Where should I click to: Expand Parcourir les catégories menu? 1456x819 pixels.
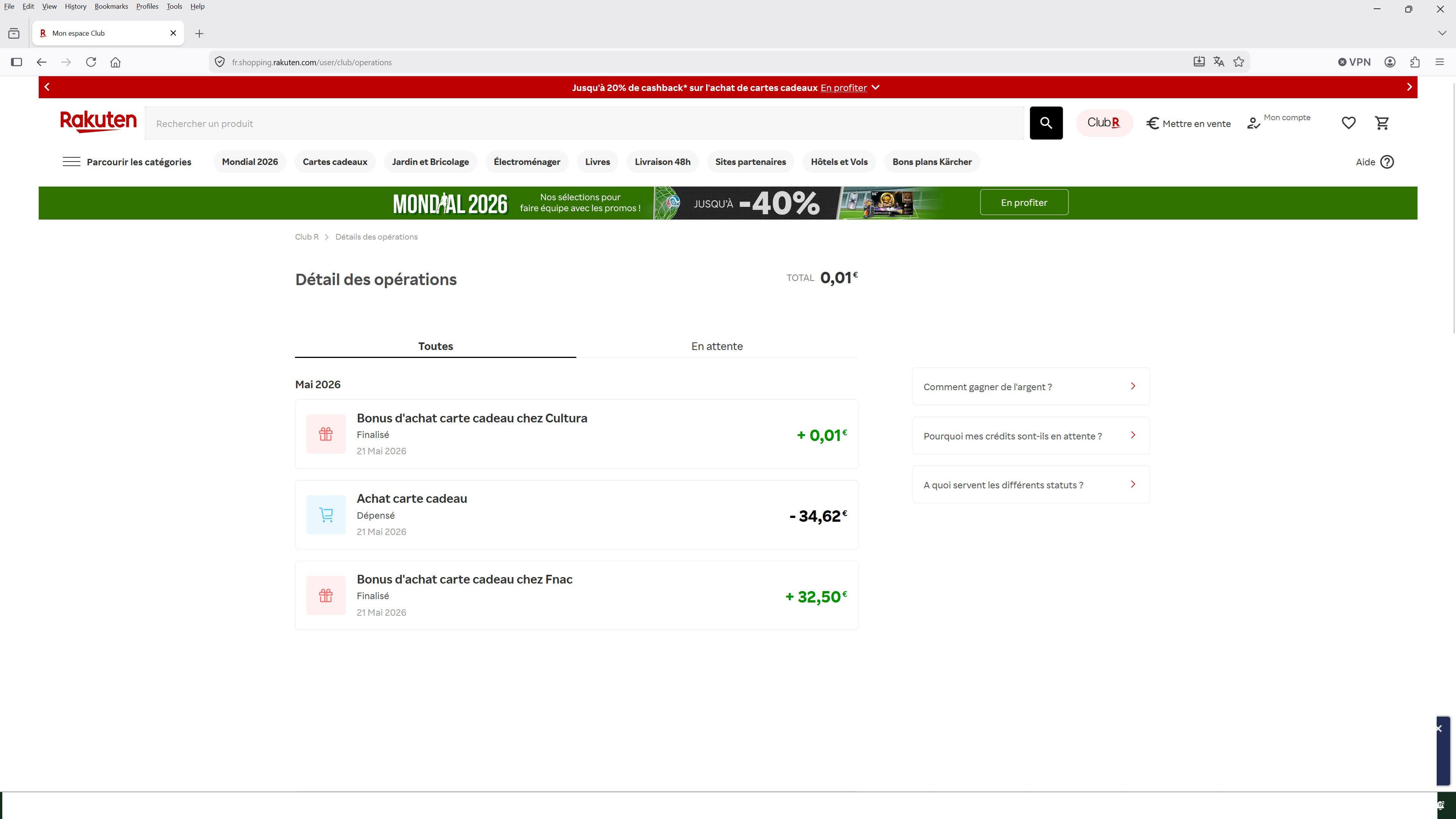coord(139,162)
